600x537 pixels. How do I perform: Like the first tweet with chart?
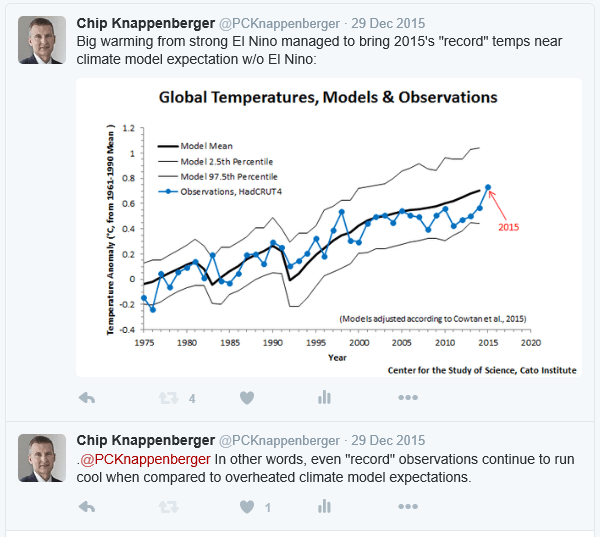pyautogui.click(x=246, y=398)
